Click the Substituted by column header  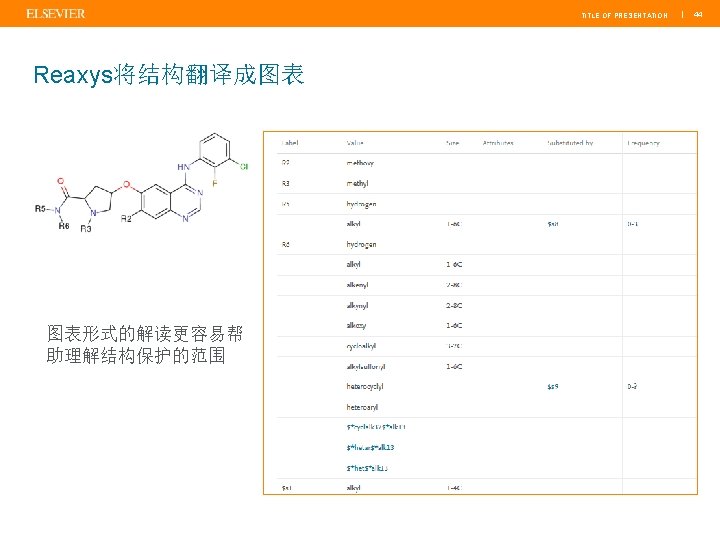pos(570,143)
